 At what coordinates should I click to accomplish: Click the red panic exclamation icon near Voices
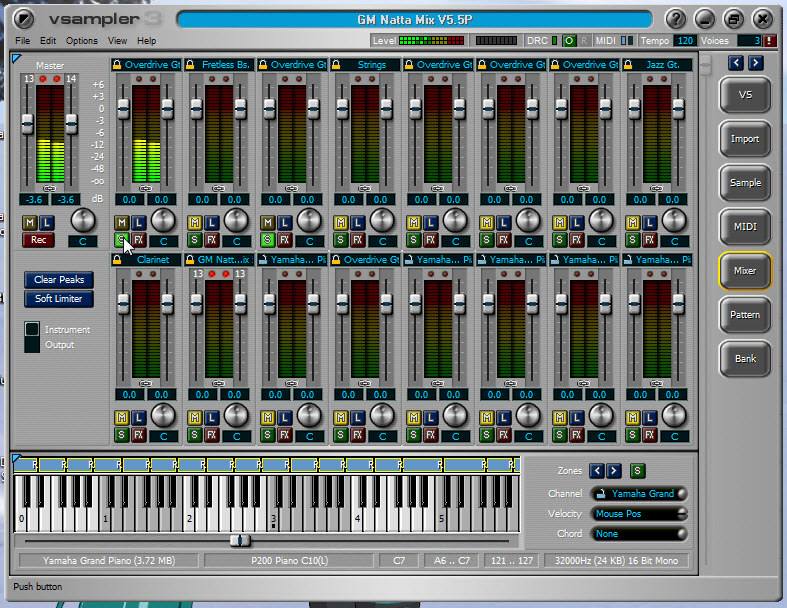(x=769, y=41)
